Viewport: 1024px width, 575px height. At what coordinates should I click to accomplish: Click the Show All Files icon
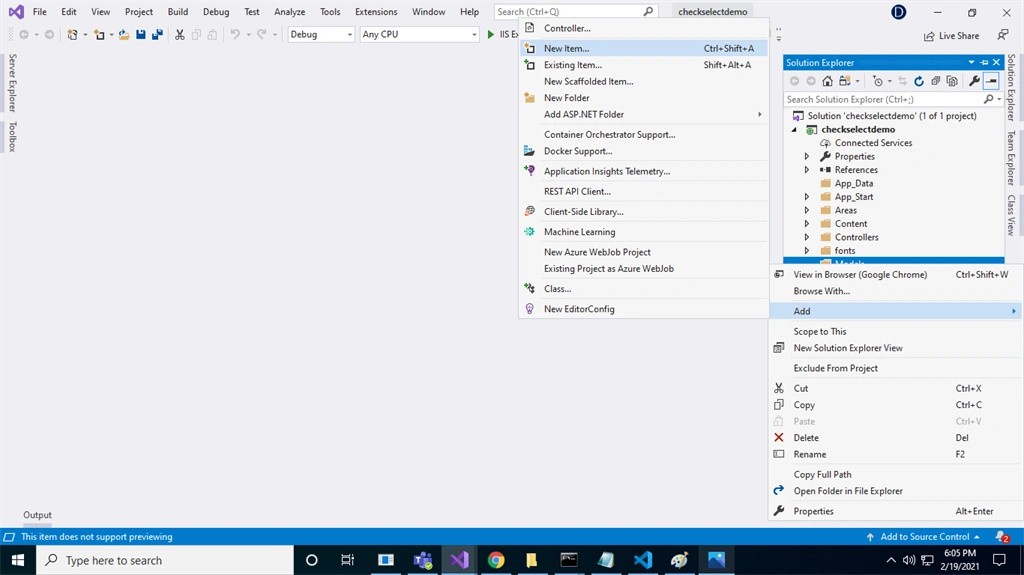[952, 81]
